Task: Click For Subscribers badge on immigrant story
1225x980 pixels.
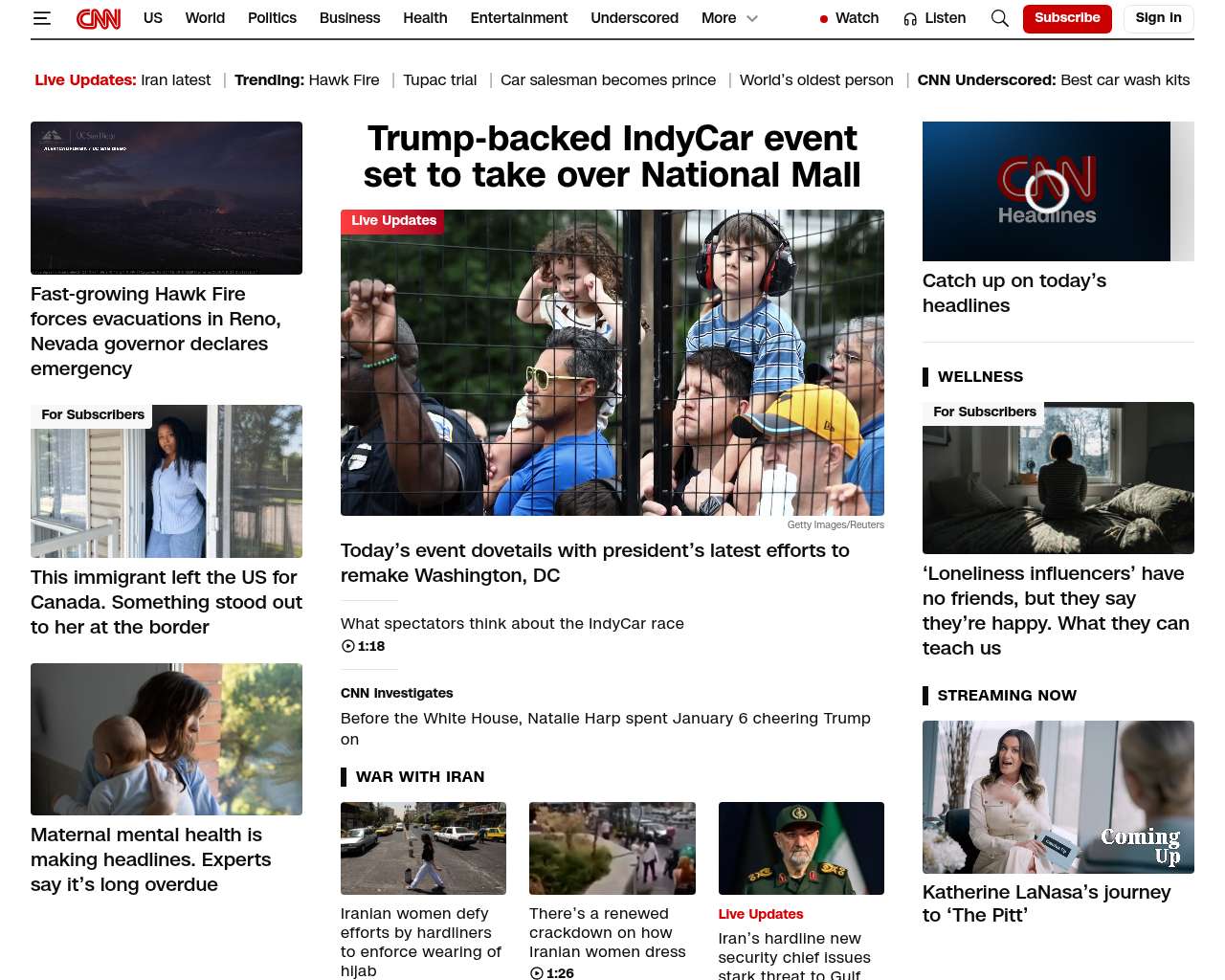Action: tap(93, 415)
